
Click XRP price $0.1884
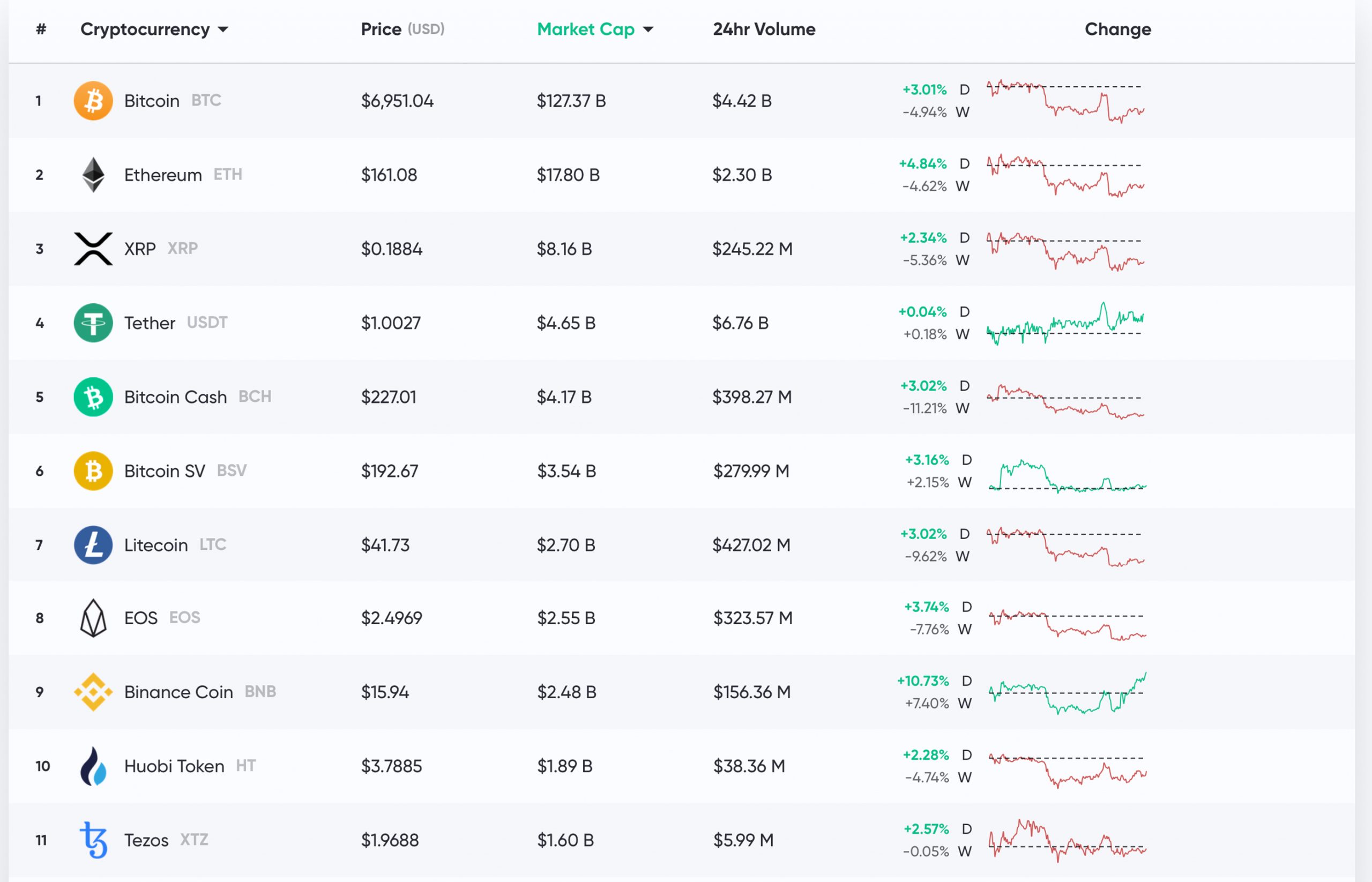[392, 249]
